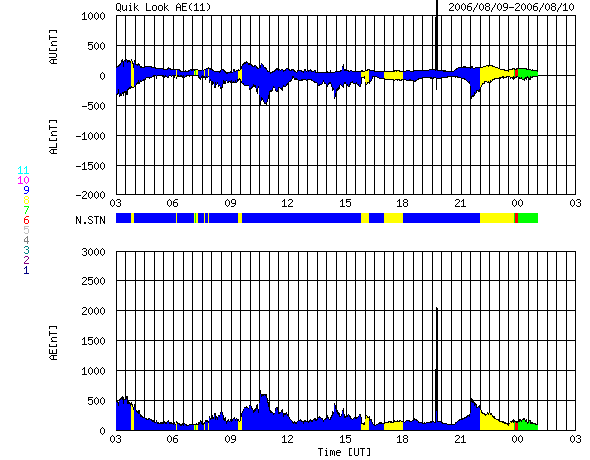Click the '-2000' tick on AU/AL axis
This screenshot has width=590, height=460.
[90, 195]
